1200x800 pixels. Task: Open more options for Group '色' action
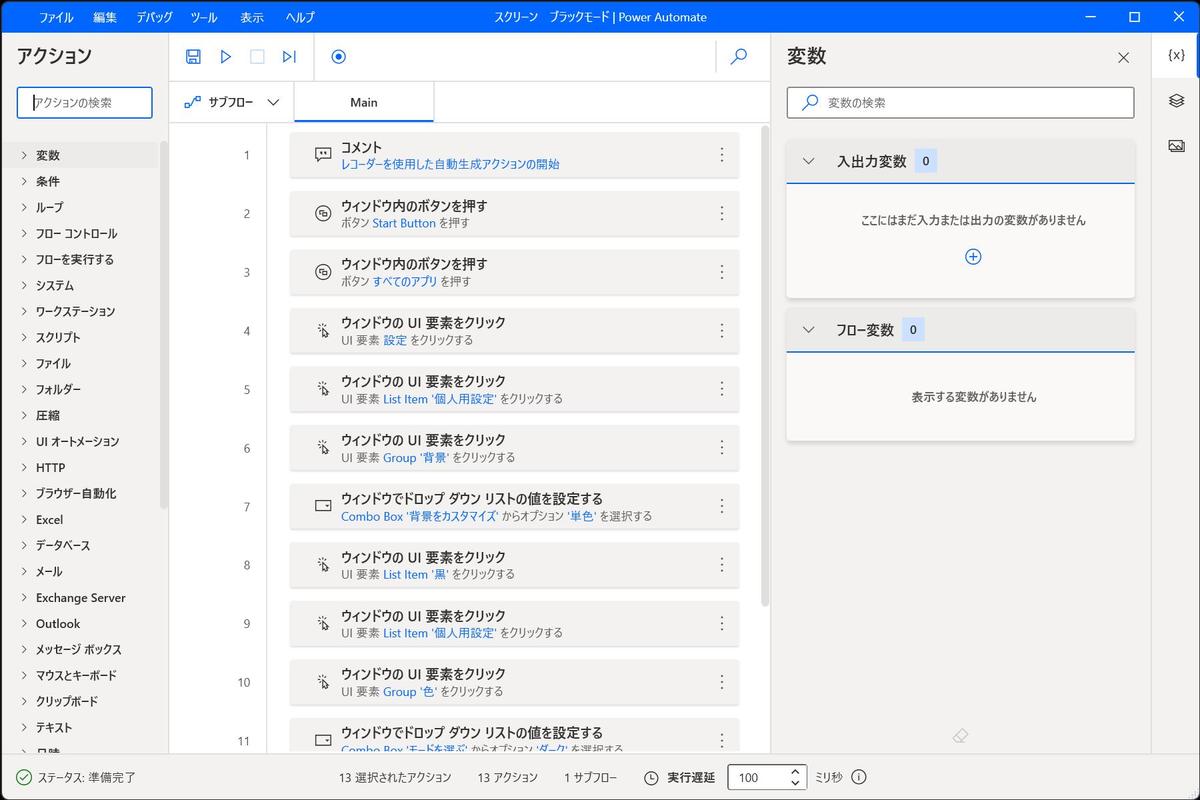point(722,682)
